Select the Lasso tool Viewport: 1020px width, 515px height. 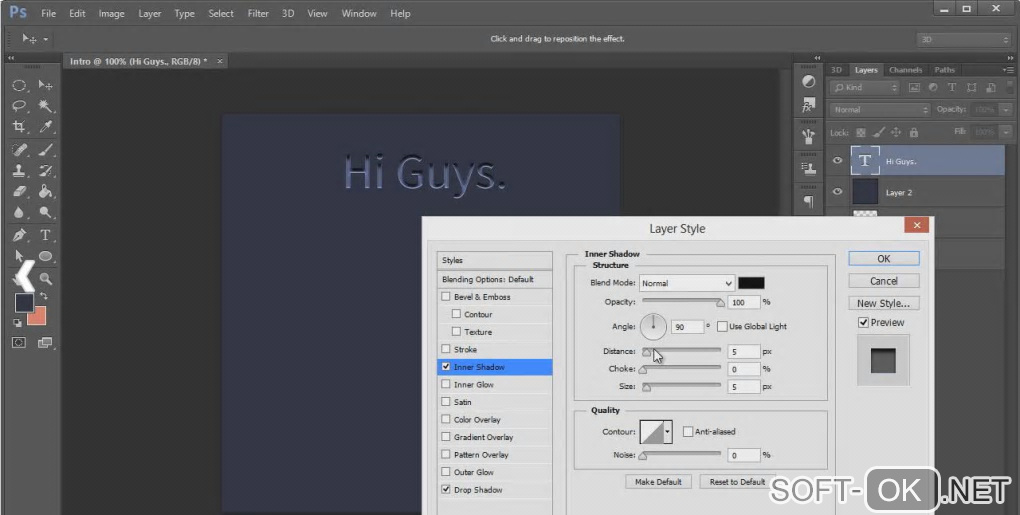coord(19,106)
